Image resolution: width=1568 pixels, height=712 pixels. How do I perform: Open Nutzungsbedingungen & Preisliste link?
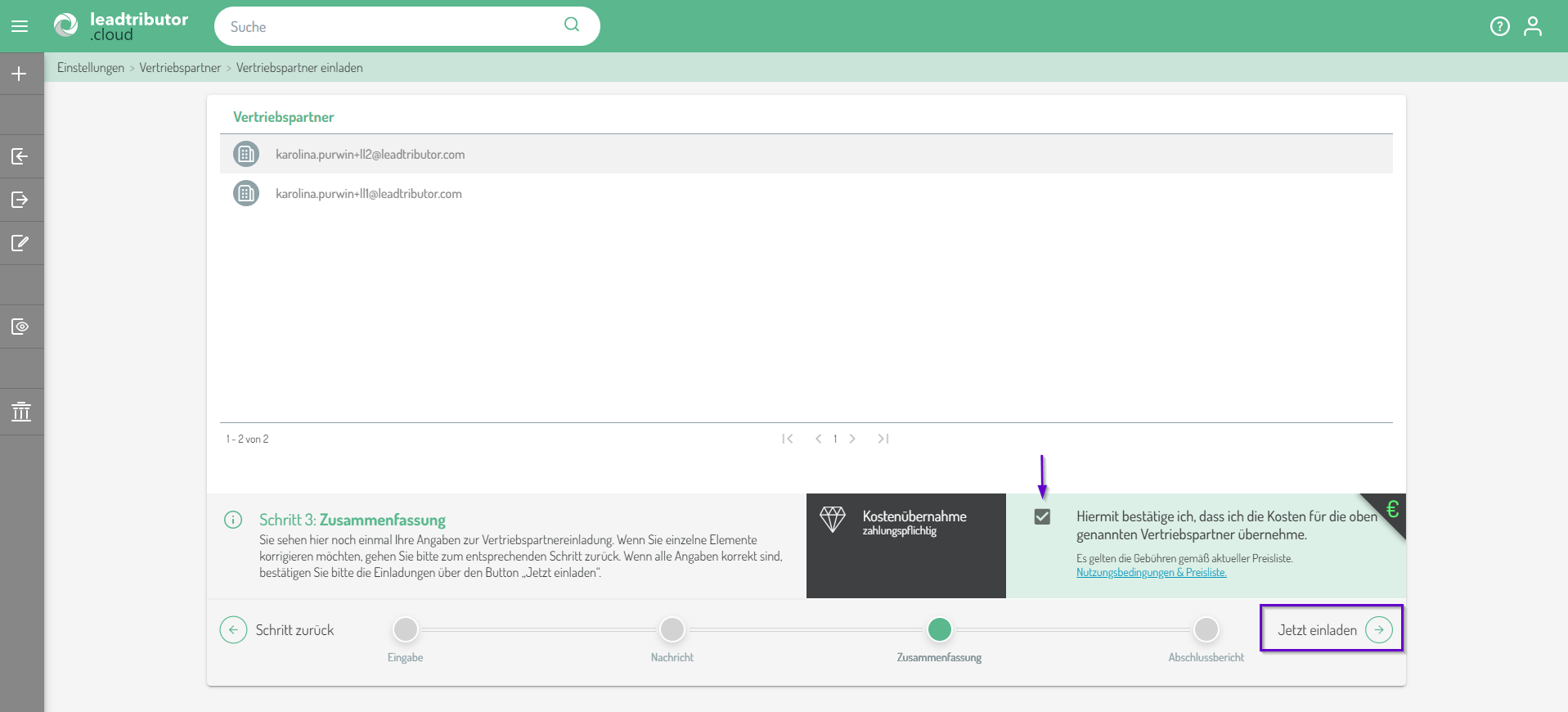click(x=1151, y=573)
